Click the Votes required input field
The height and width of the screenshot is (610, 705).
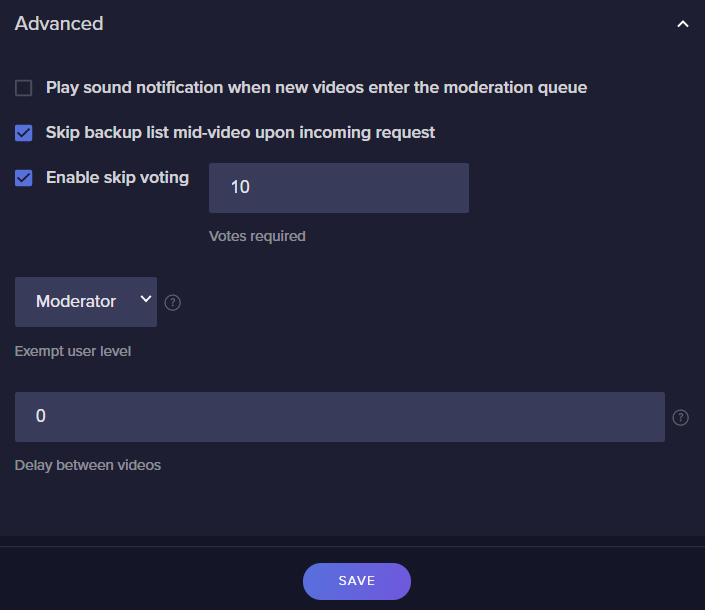click(339, 188)
